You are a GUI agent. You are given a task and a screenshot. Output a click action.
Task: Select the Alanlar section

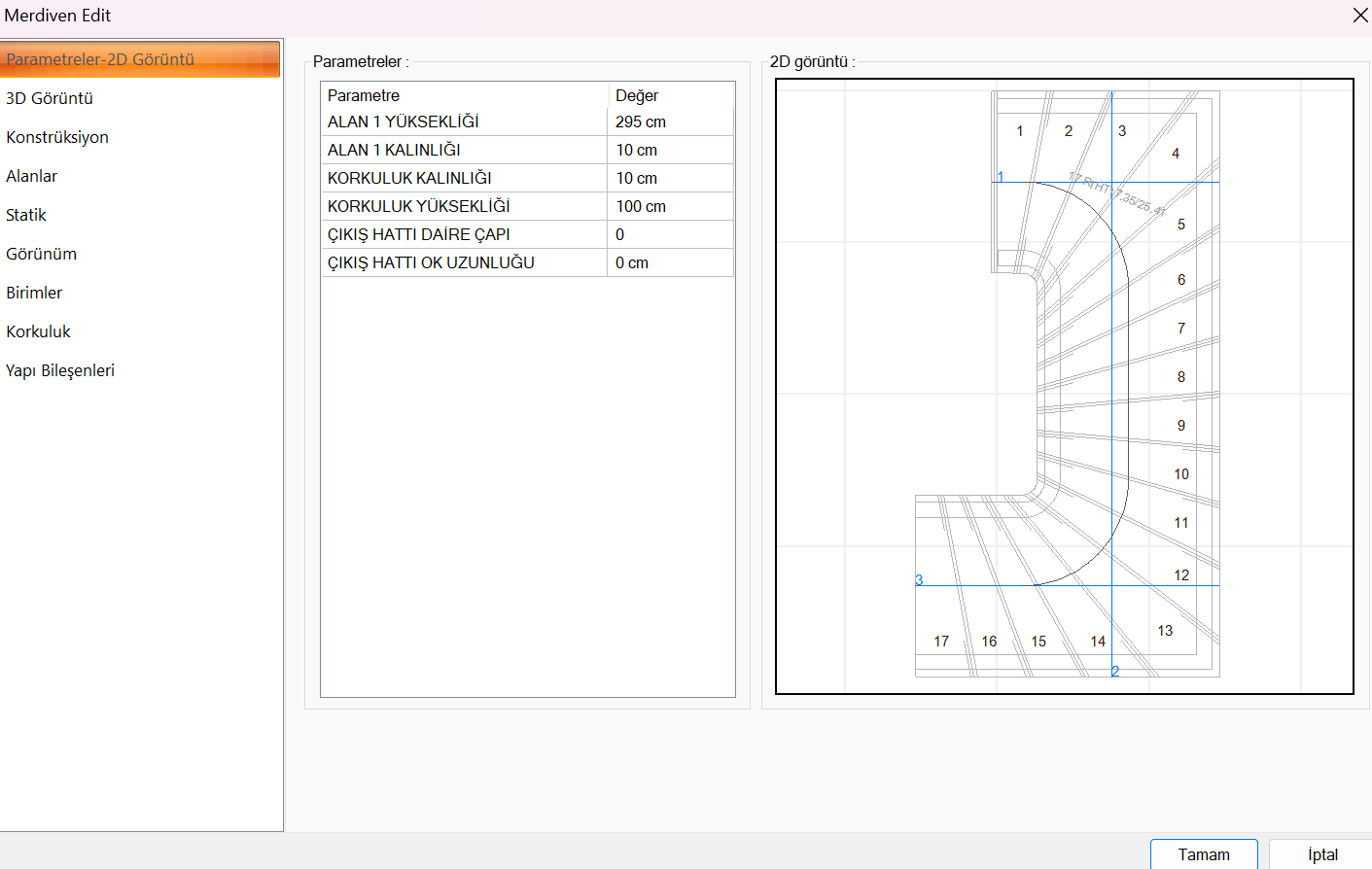pos(32,176)
